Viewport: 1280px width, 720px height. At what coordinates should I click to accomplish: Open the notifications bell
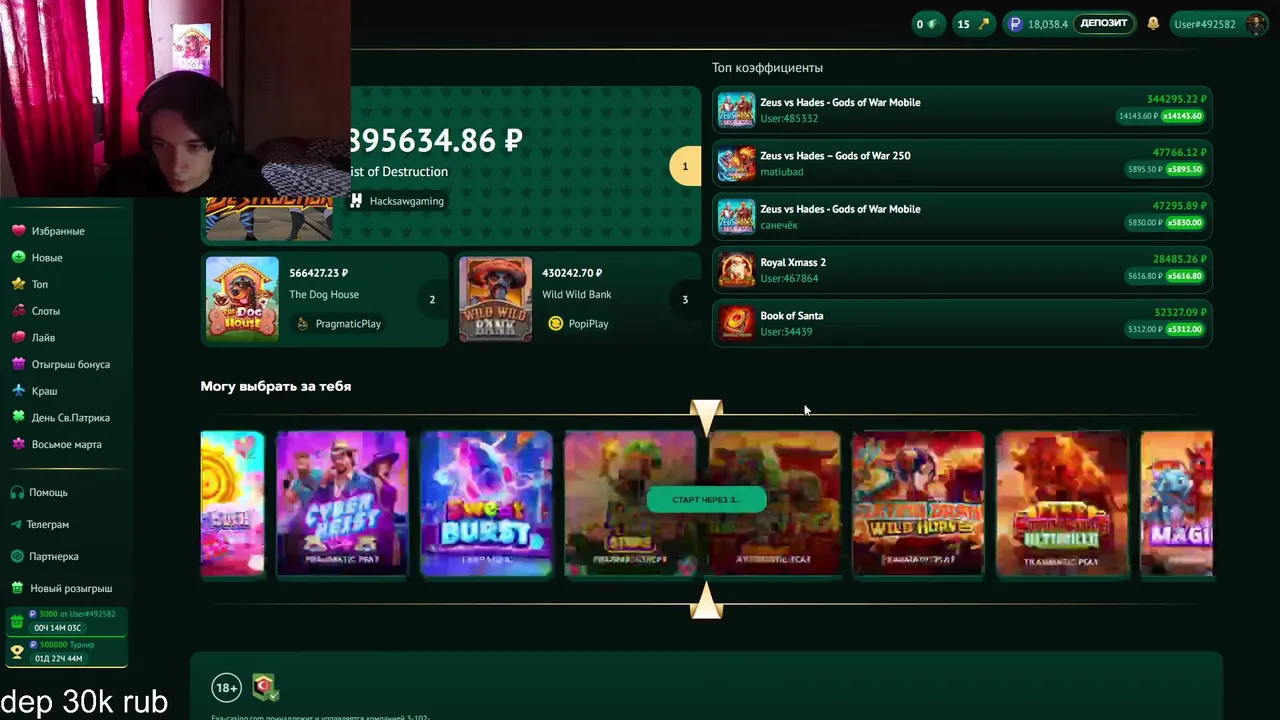click(1153, 23)
